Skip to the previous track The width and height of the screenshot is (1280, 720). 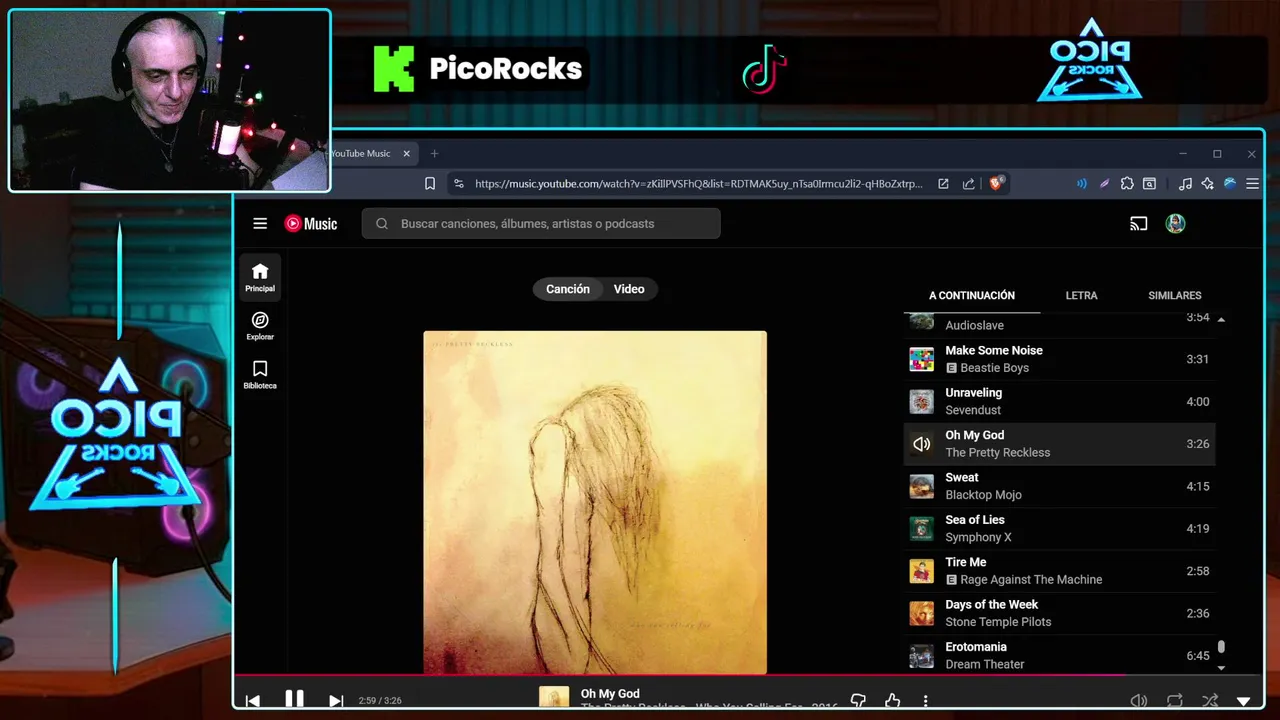pos(253,701)
